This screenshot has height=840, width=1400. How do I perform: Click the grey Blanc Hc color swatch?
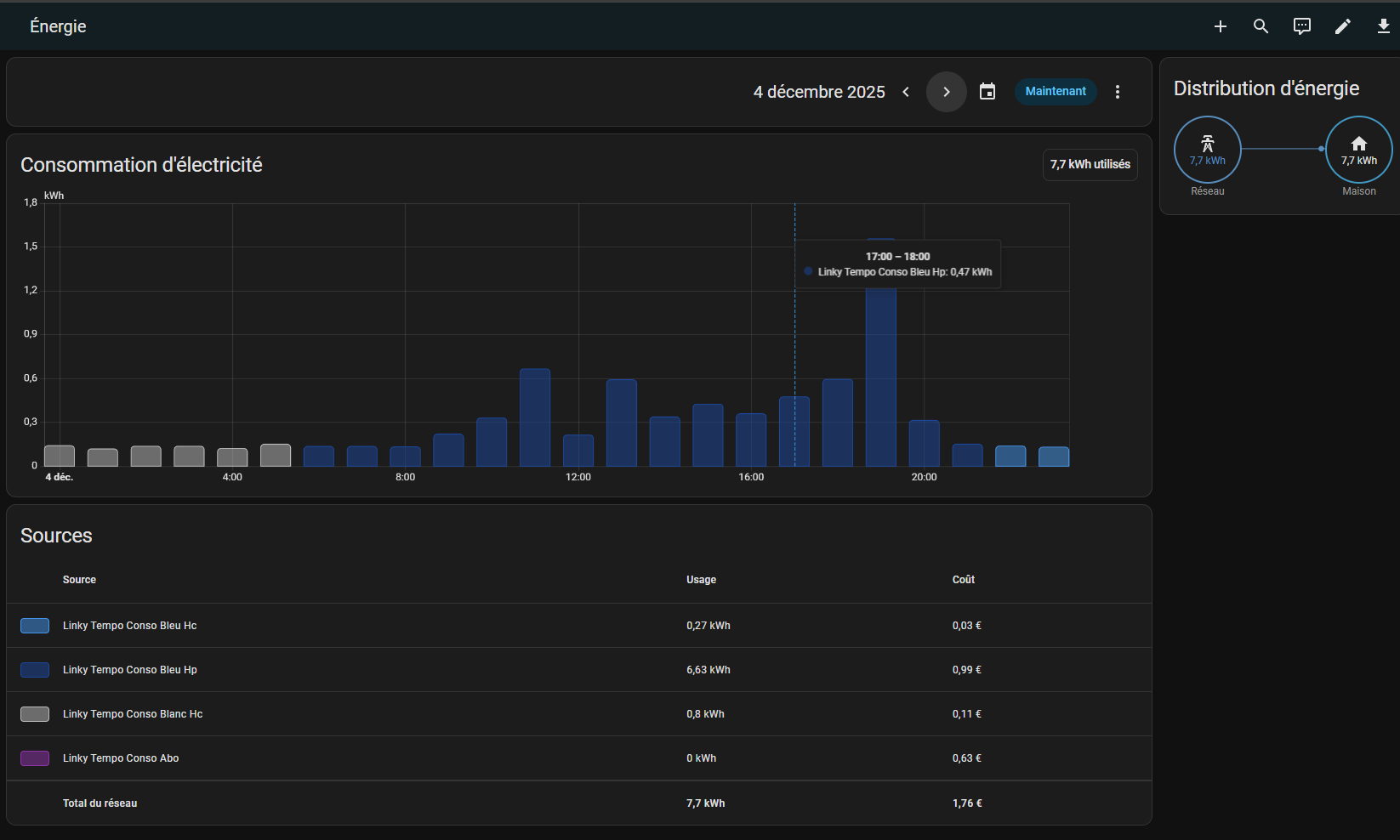(35, 714)
